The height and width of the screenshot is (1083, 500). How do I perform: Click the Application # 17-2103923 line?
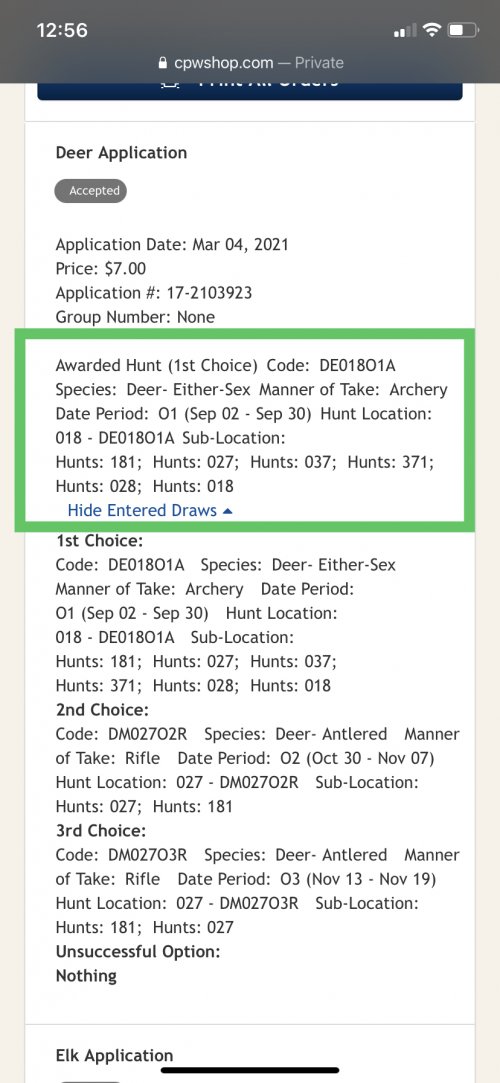[153, 293]
